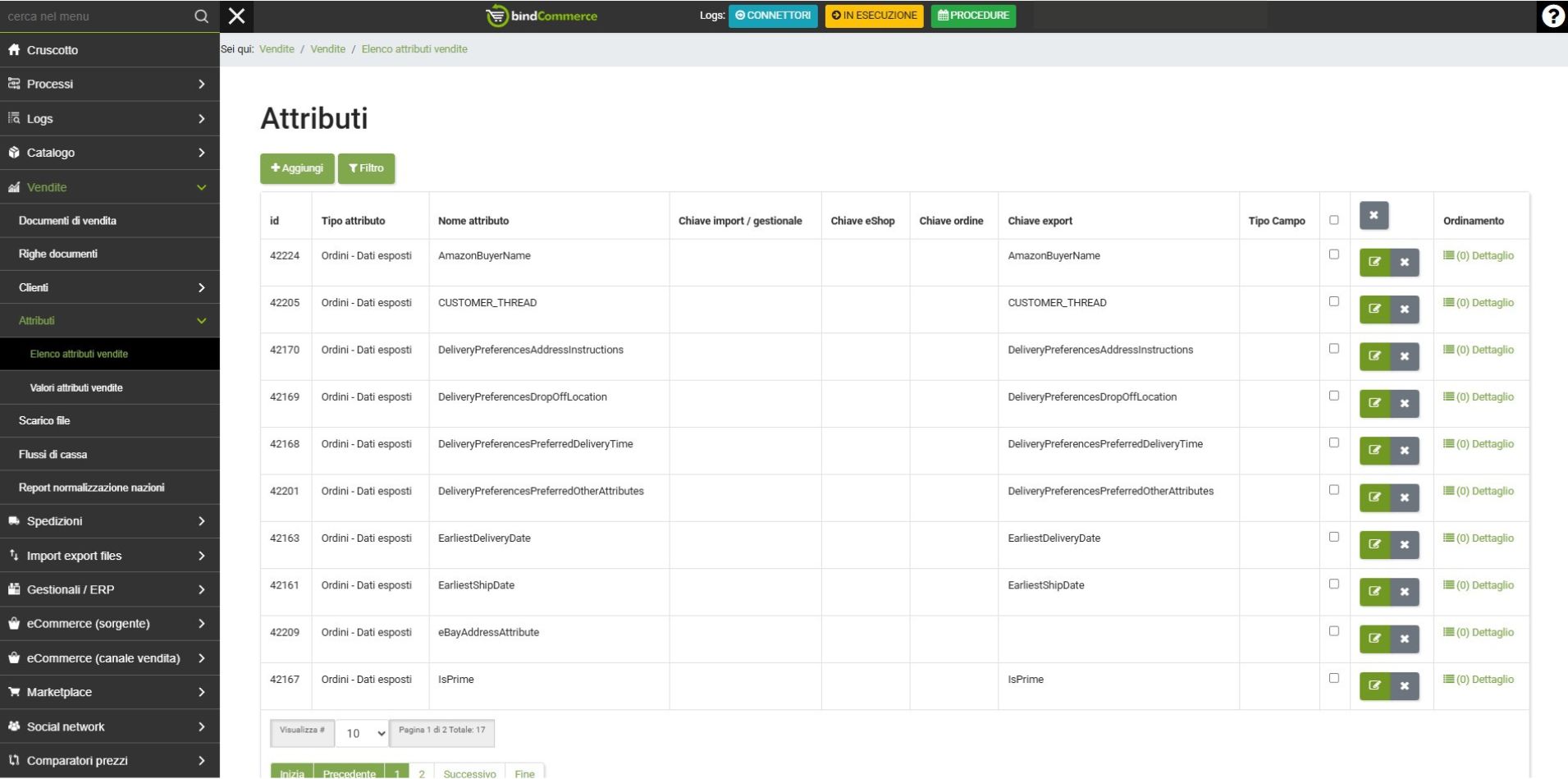Click the search magnifier icon in the menu
Image resolution: width=1568 pixels, height=779 pixels.
tap(201, 16)
